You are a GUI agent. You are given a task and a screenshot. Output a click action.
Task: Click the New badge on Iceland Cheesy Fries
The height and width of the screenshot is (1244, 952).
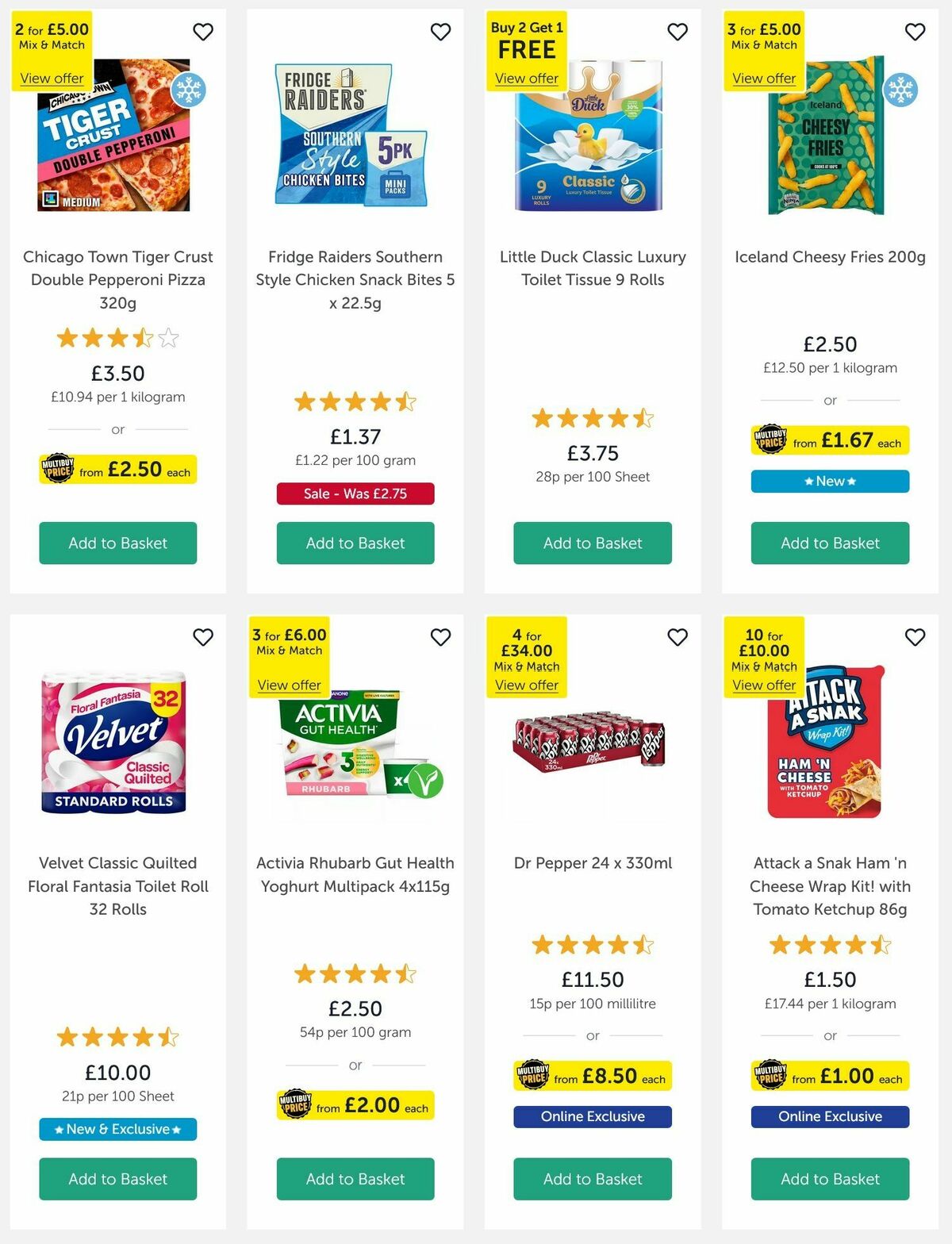(x=829, y=481)
